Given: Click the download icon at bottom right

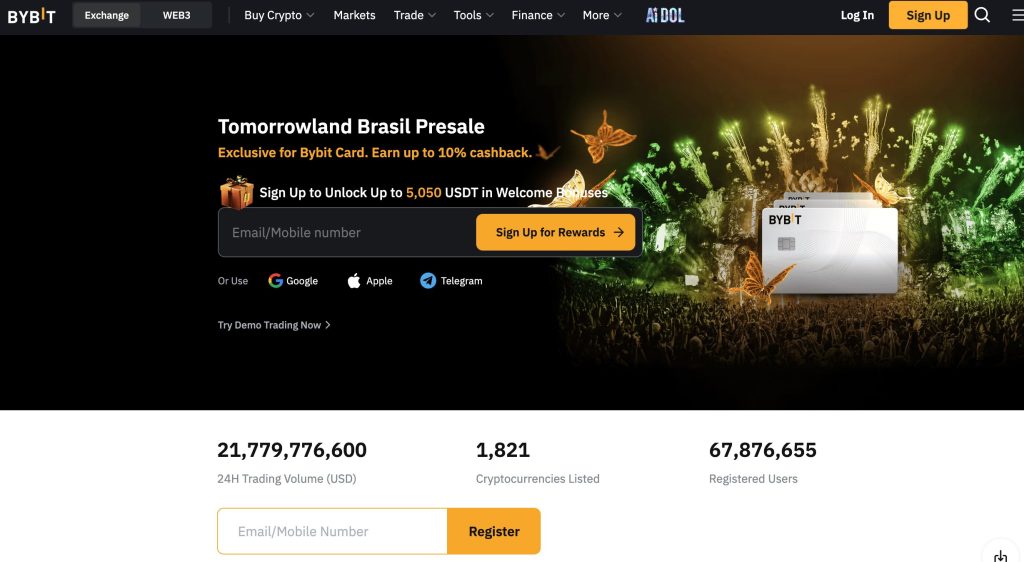Looking at the screenshot, I should pos(1000,555).
